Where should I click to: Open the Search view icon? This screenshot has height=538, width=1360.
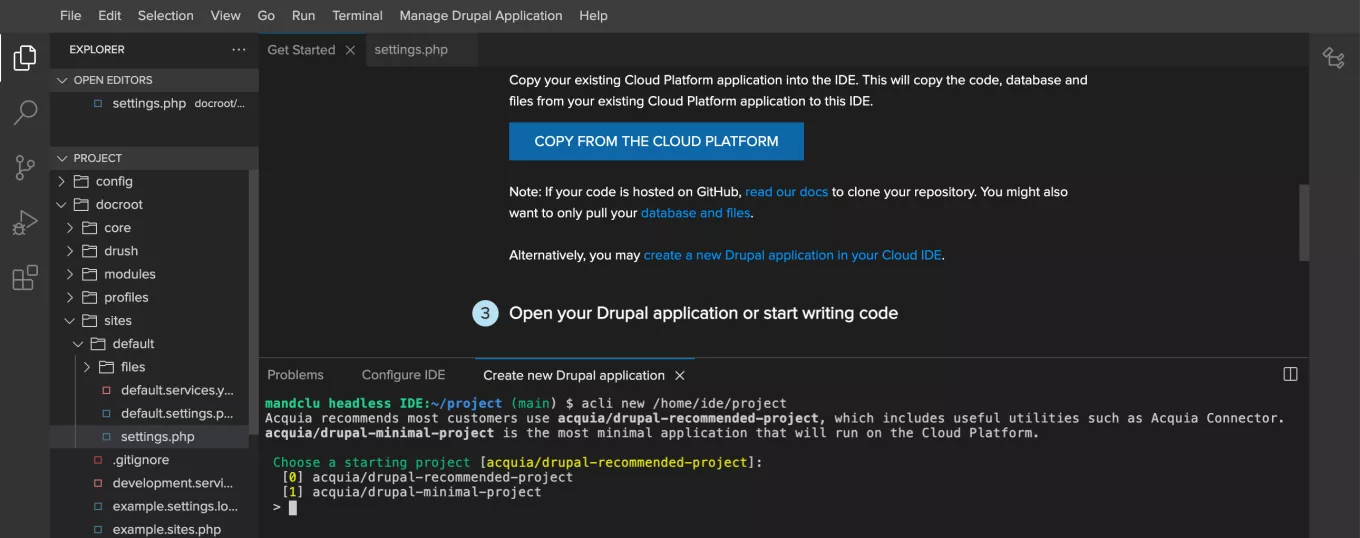tap(25, 112)
